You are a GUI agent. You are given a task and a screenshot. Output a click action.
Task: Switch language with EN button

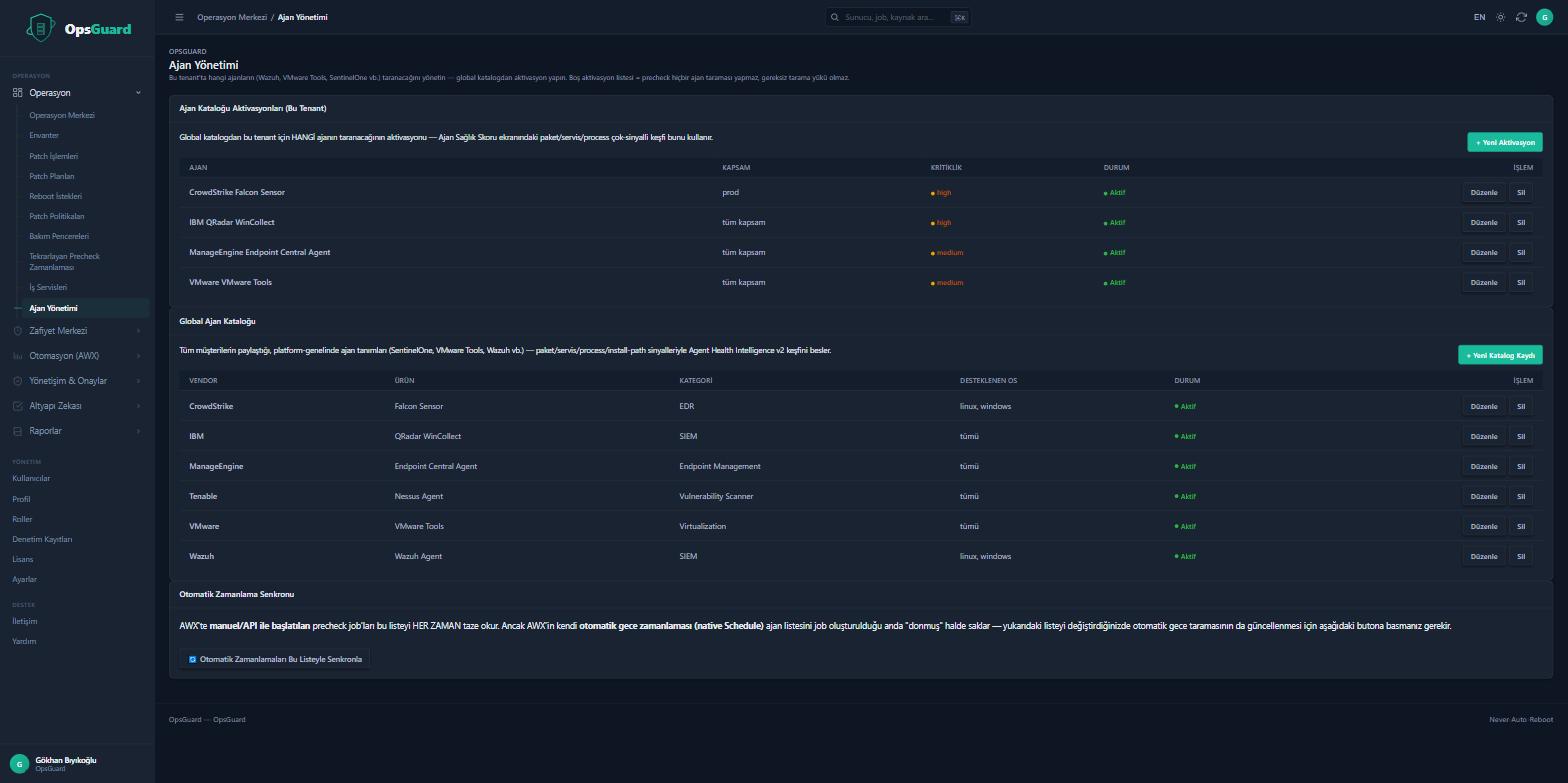[1479, 17]
